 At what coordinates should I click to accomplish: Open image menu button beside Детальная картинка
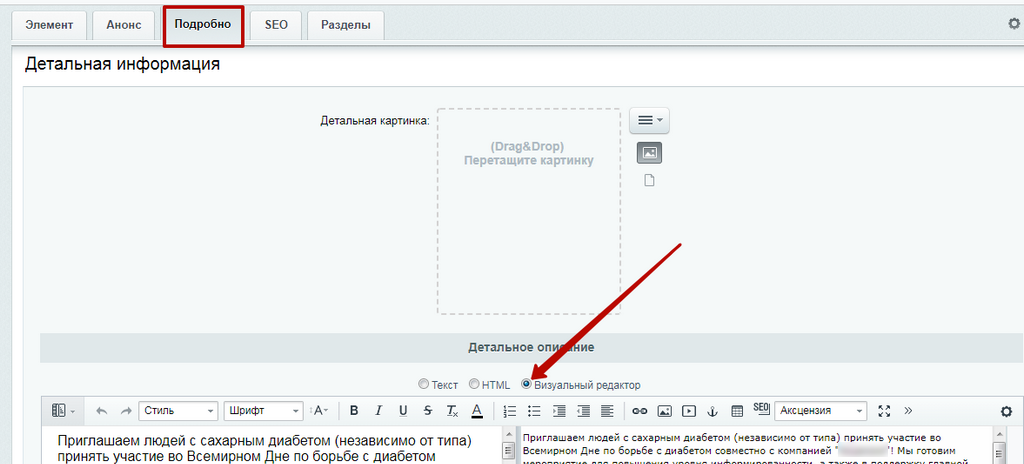[x=649, y=120]
